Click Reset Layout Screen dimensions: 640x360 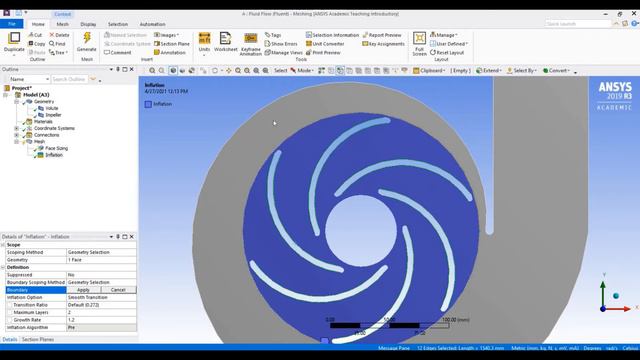[x=447, y=53]
